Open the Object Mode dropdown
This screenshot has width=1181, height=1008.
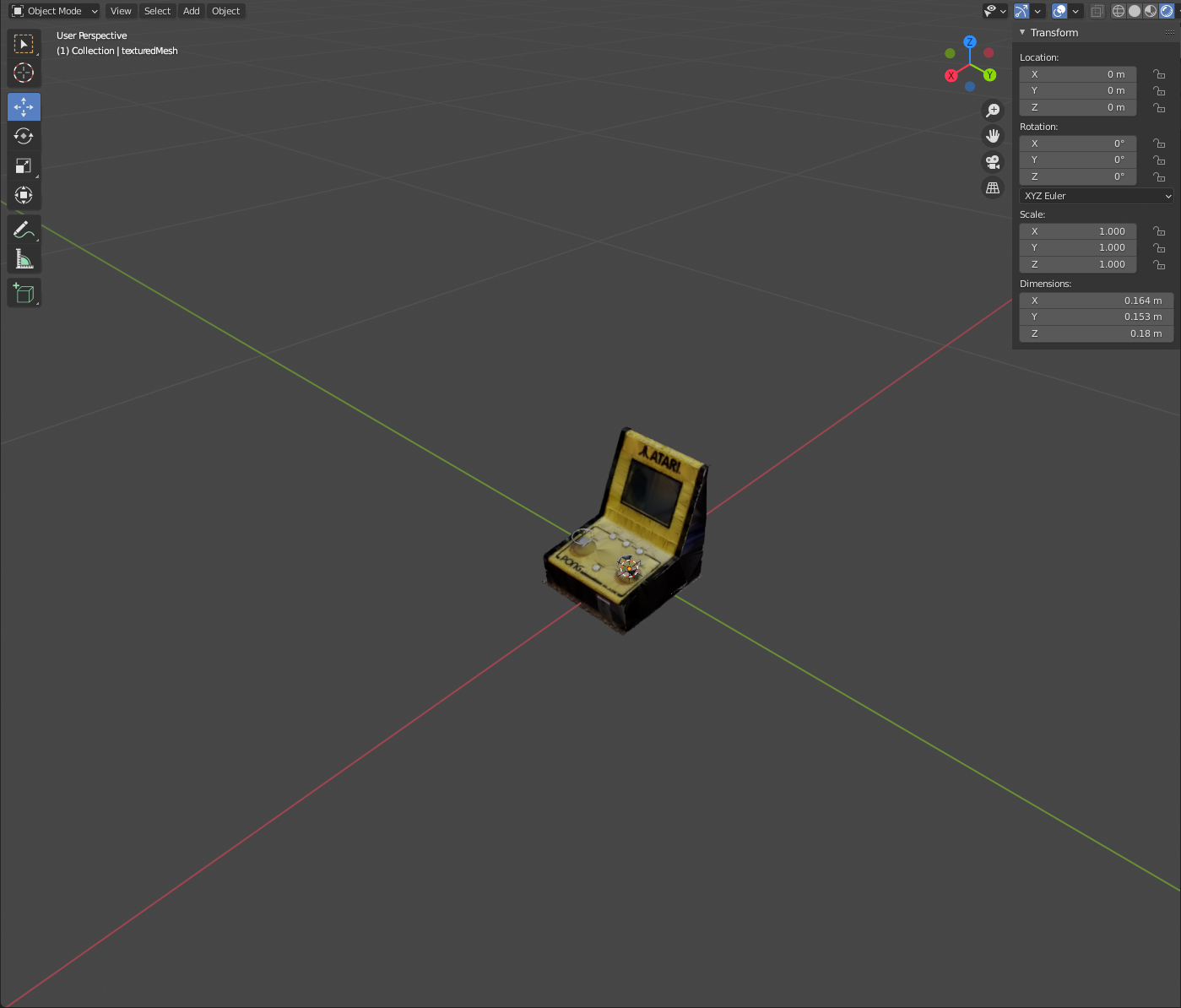pyautogui.click(x=55, y=11)
